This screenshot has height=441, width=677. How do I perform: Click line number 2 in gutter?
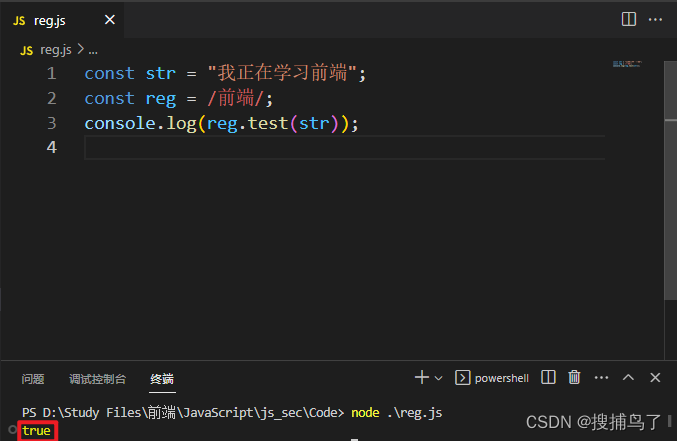[x=51, y=98]
